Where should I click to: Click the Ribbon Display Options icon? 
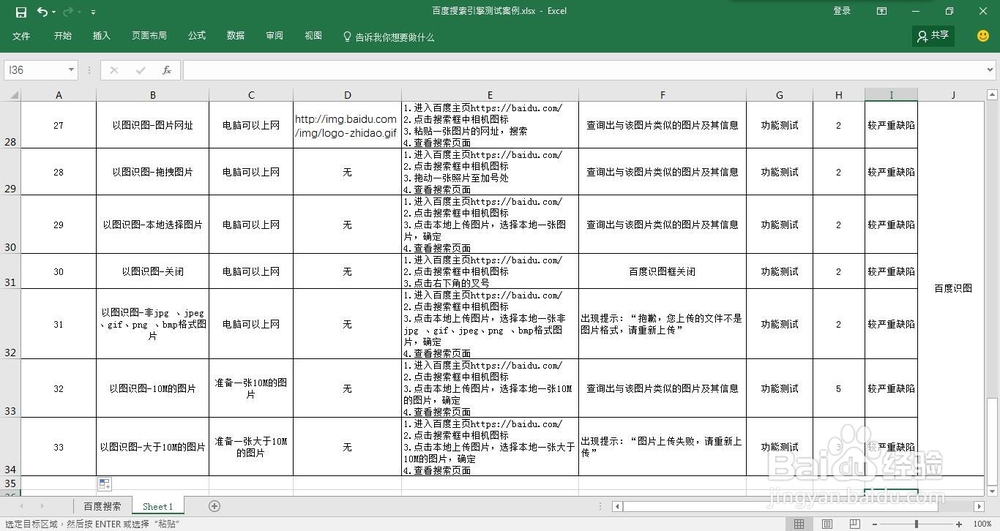[882, 11]
